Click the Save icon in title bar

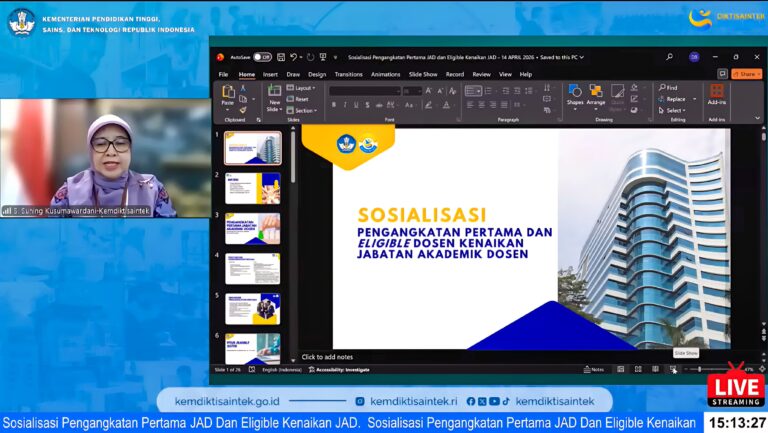tap(281, 57)
